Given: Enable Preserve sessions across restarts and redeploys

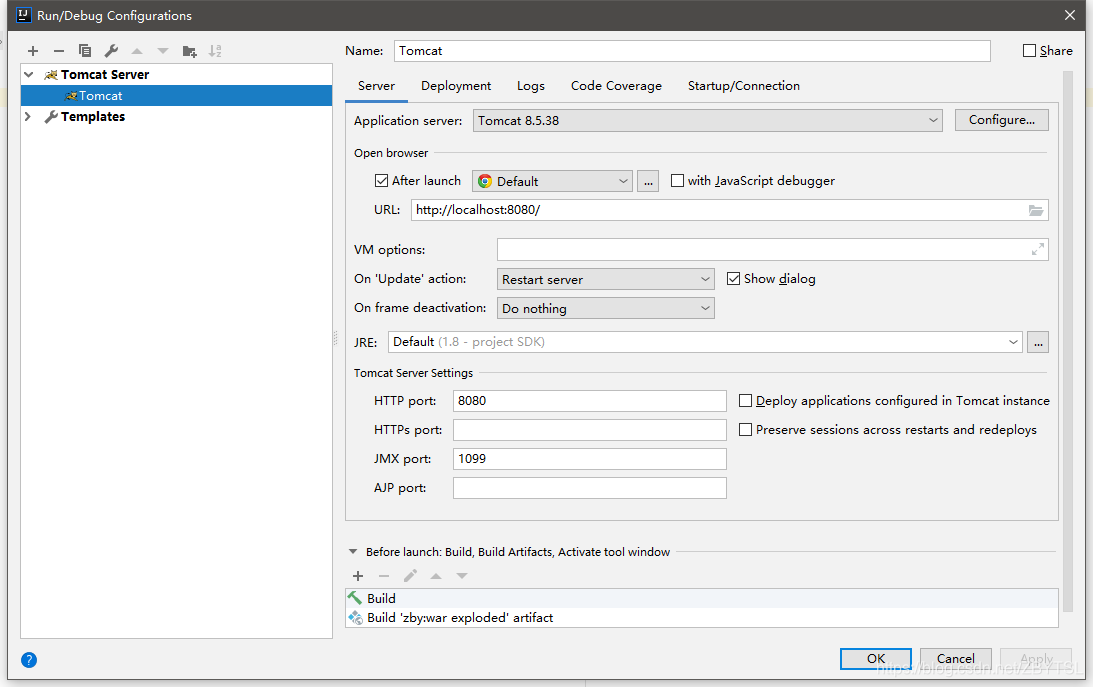Looking at the screenshot, I should click(745, 430).
